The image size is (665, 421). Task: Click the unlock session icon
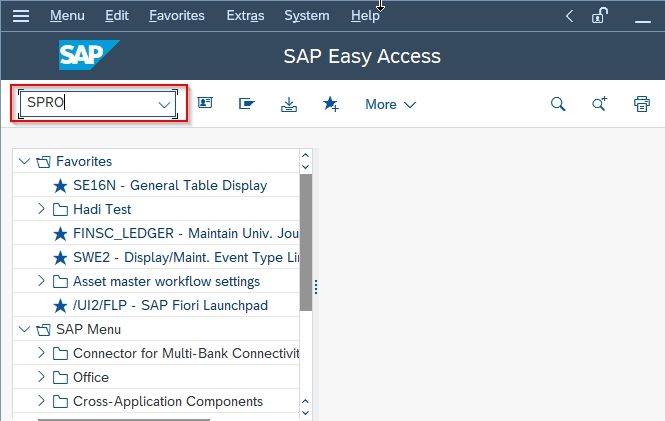(x=599, y=16)
